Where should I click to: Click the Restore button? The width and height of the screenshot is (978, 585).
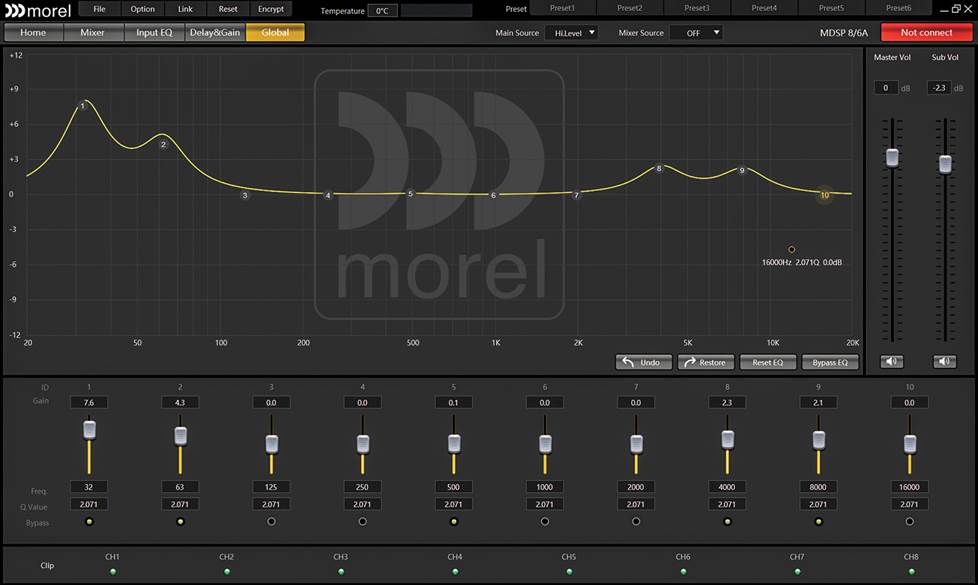(706, 362)
